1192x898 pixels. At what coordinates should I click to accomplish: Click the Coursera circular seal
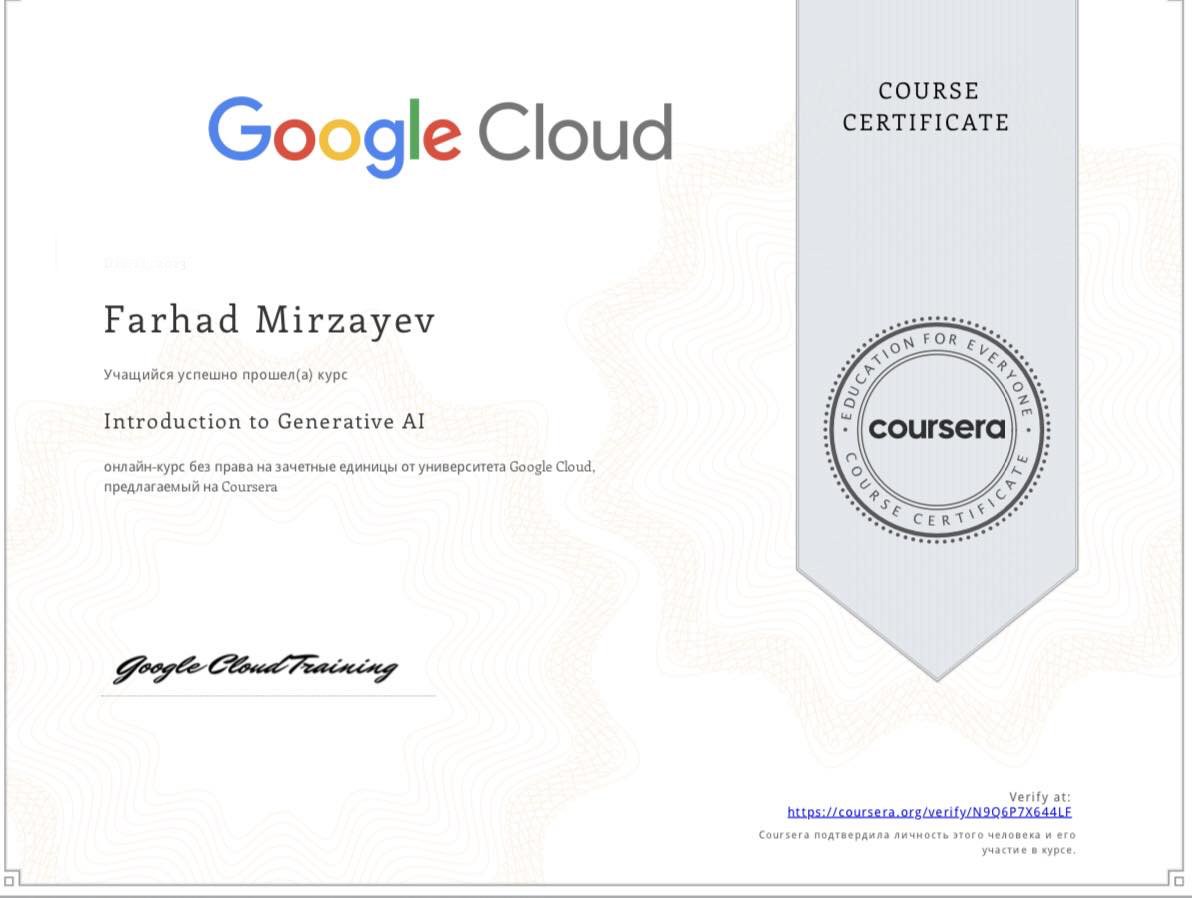(x=936, y=429)
